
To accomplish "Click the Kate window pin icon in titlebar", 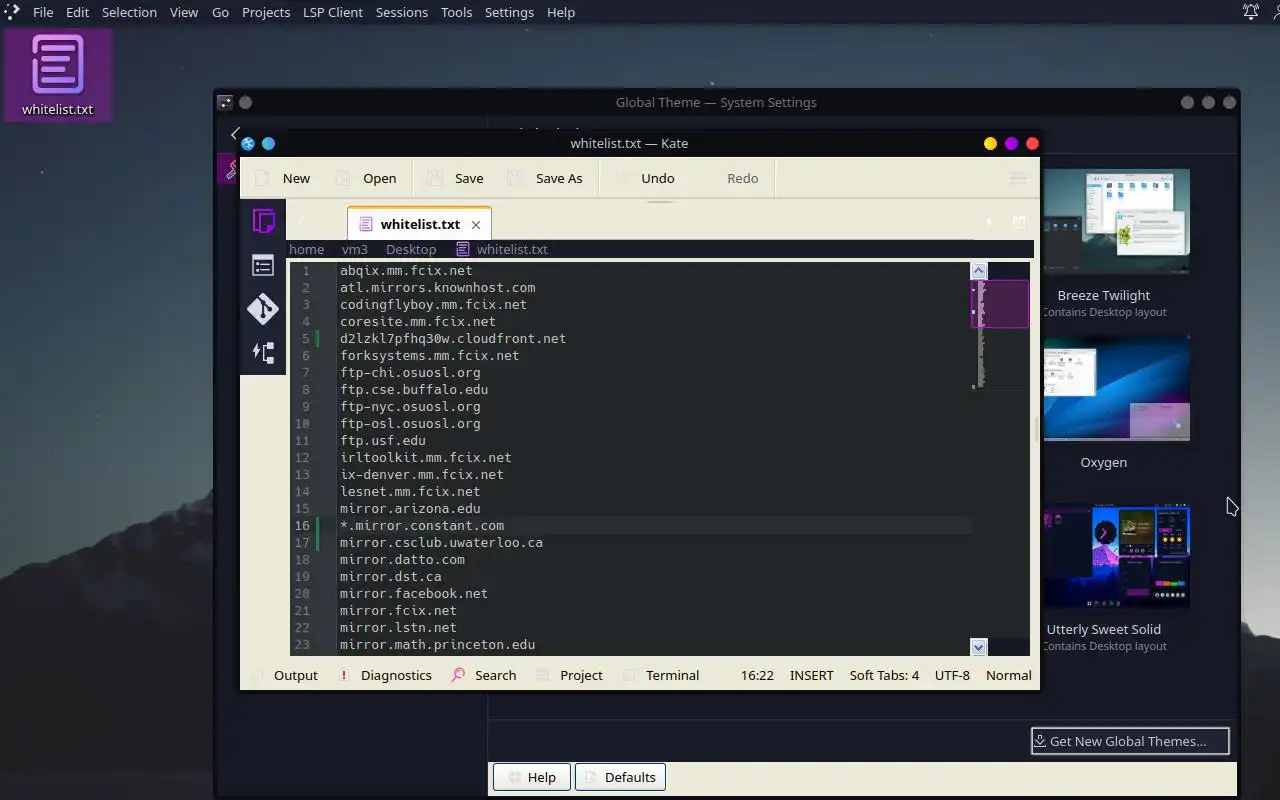I will 268,143.
